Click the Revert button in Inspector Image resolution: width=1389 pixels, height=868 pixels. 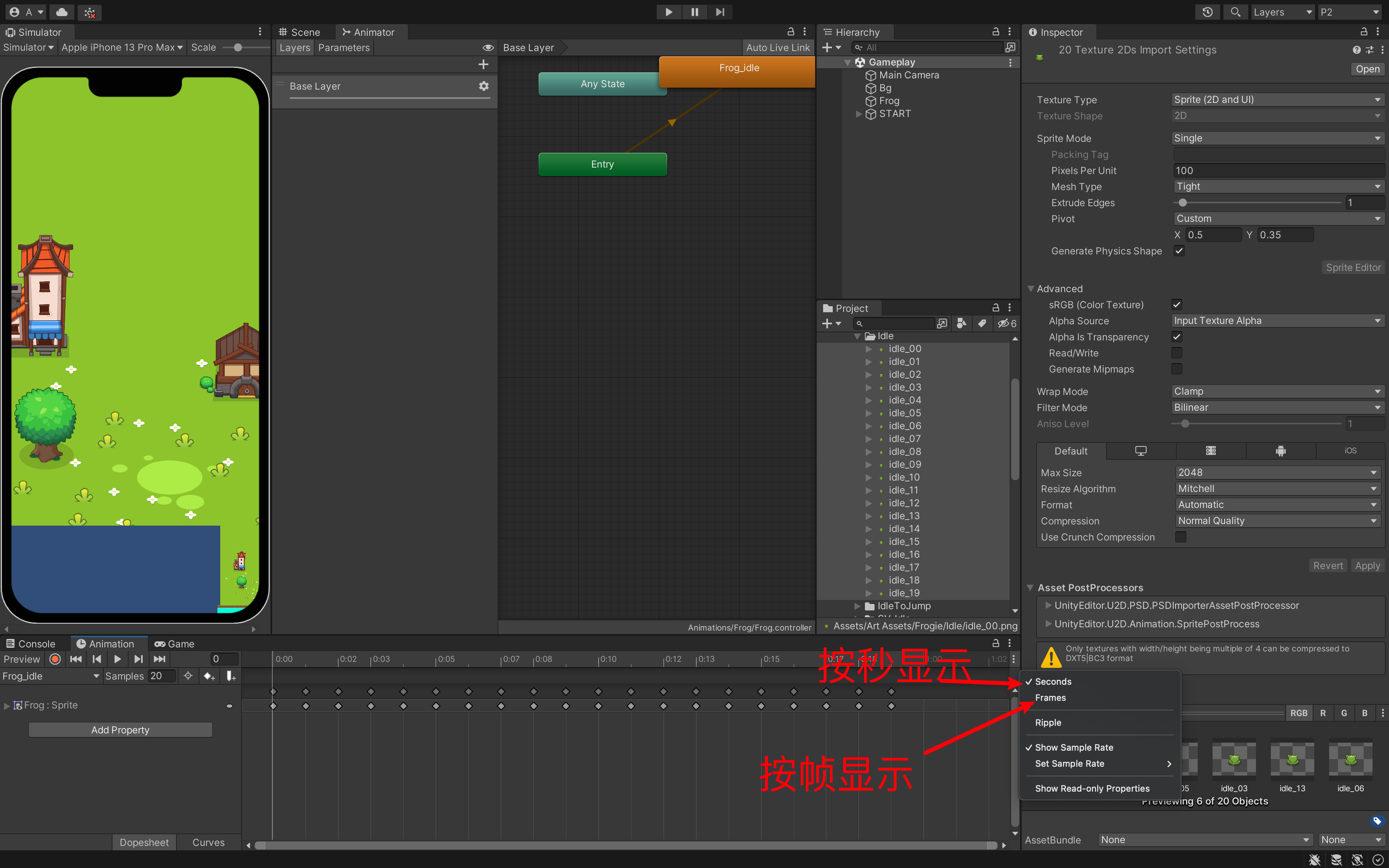[1328, 565]
